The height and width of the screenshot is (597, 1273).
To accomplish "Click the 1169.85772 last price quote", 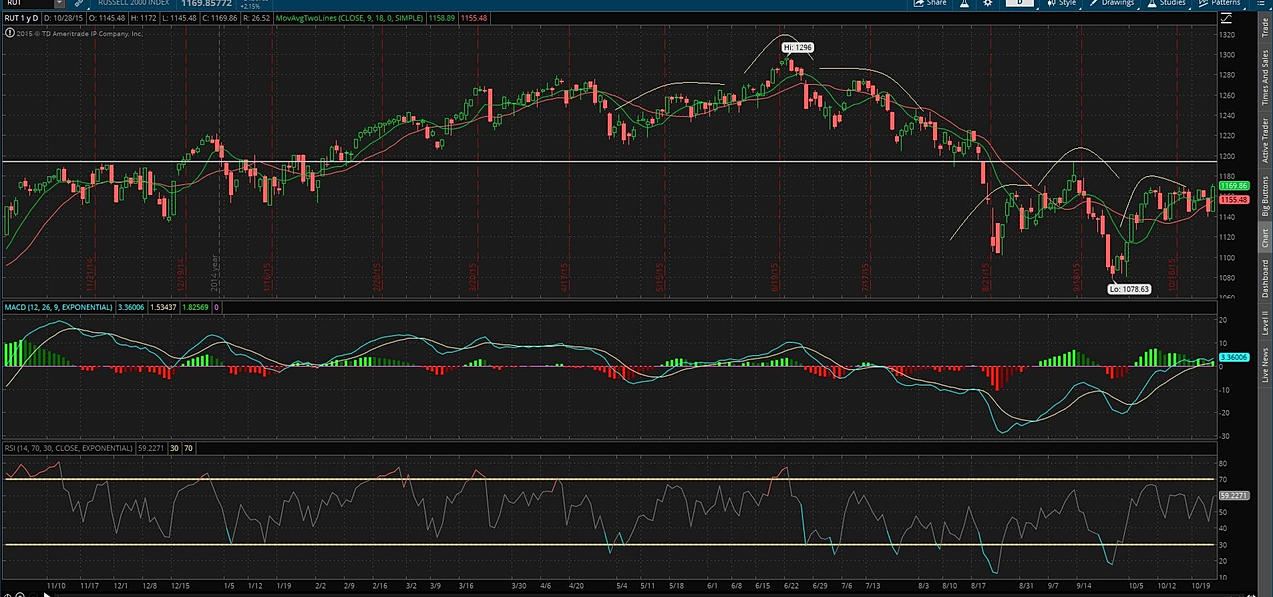I will click(207, 3).
